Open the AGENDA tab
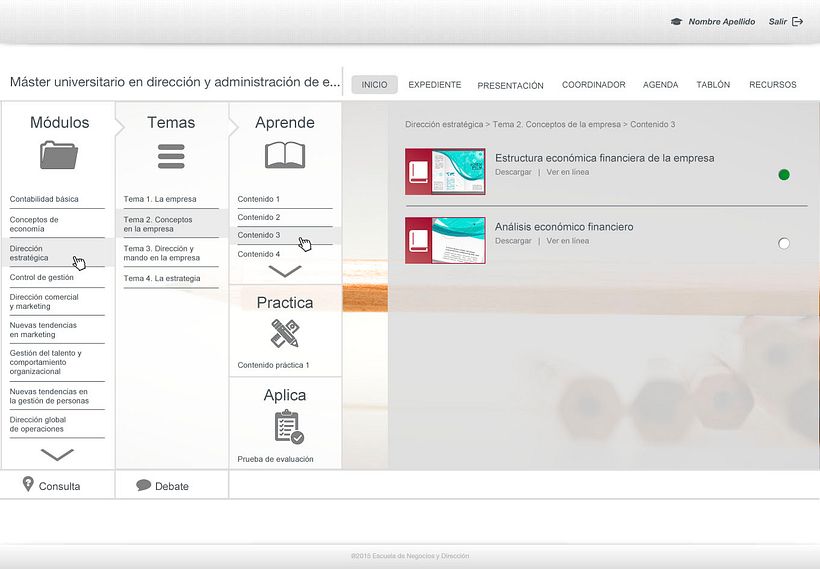 (x=660, y=84)
